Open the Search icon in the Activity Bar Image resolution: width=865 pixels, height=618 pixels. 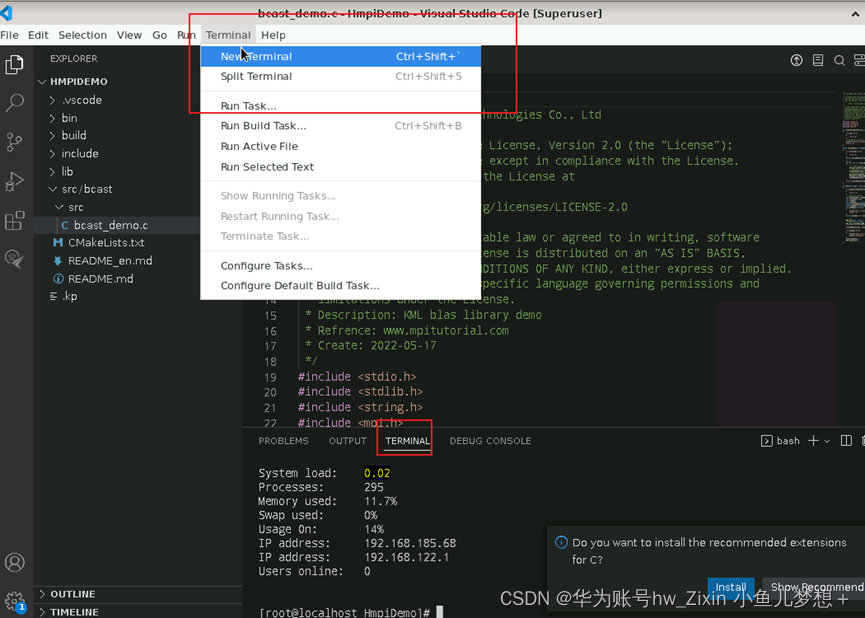[x=15, y=102]
